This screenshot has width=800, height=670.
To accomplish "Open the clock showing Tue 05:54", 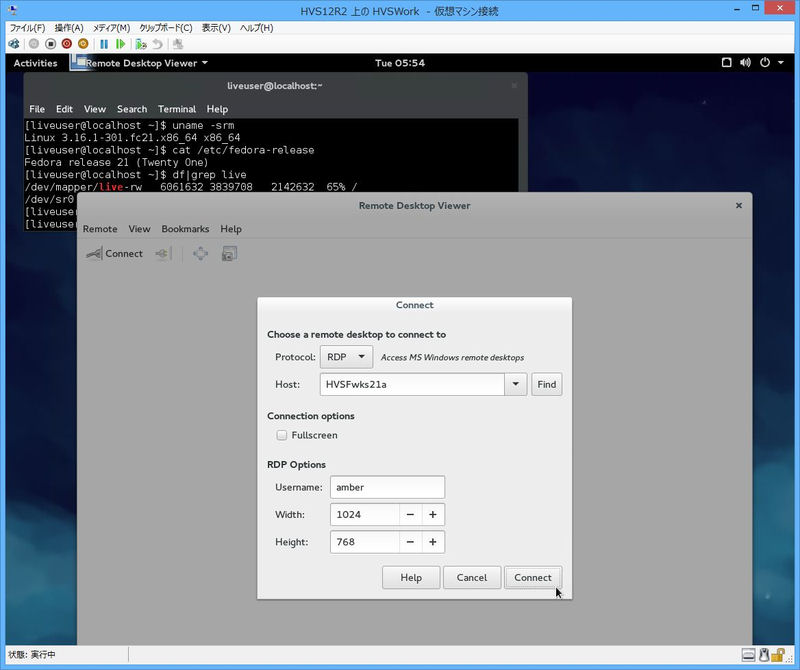I will tap(400, 63).
